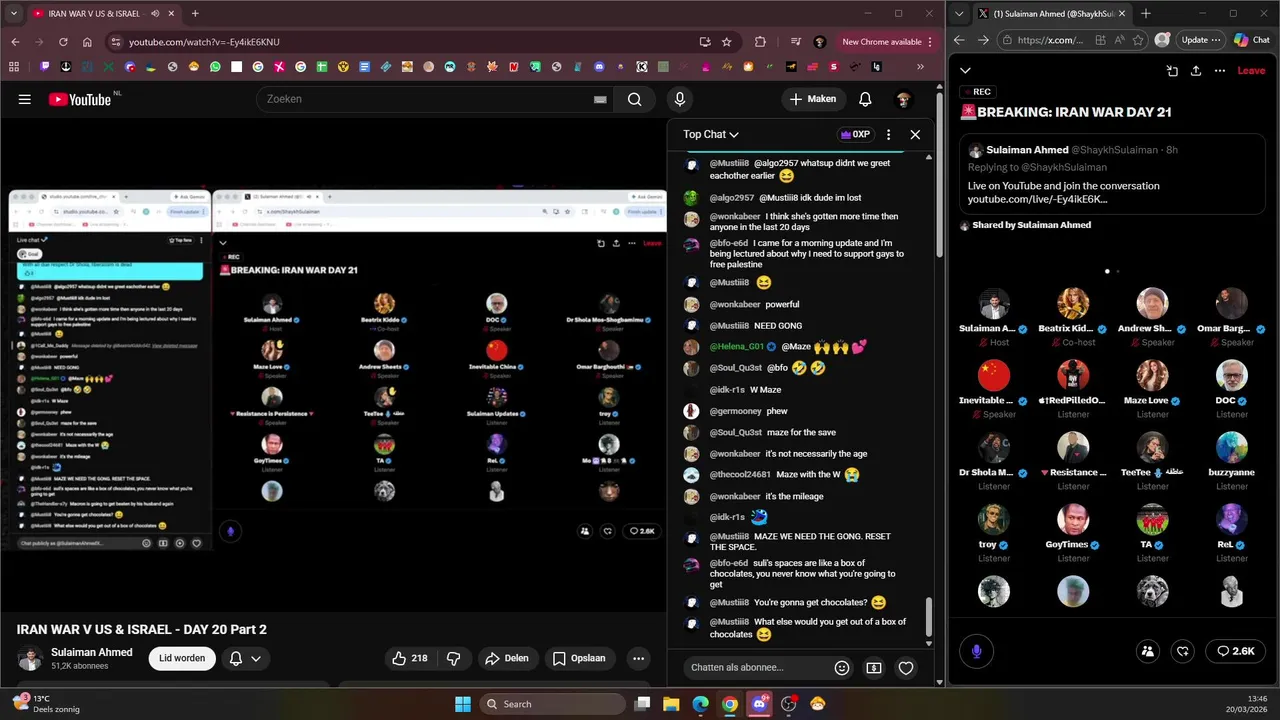Image resolution: width=1280 pixels, height=720 pixels.
Task: Open the Sulaiman Ahmed channel name link
Action: coord(92,652)
